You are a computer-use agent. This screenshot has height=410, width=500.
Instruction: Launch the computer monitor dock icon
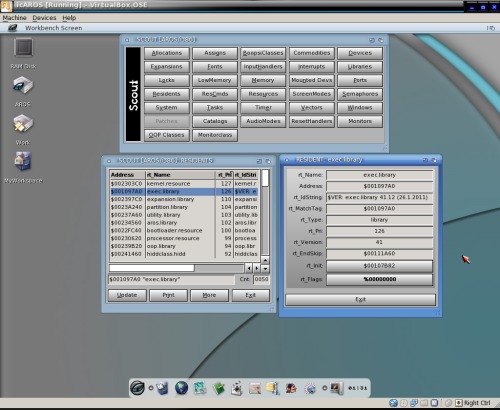tap(336, 388)
